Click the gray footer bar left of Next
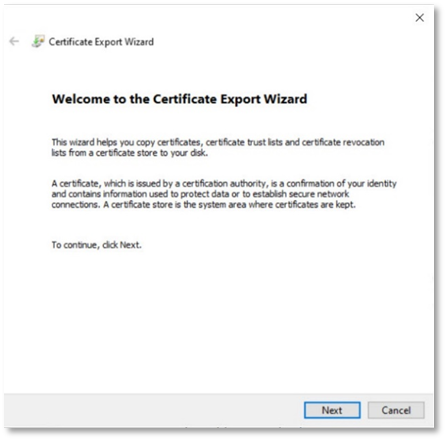This screenshot has width=446, height=440. click(x=153, y=410)
